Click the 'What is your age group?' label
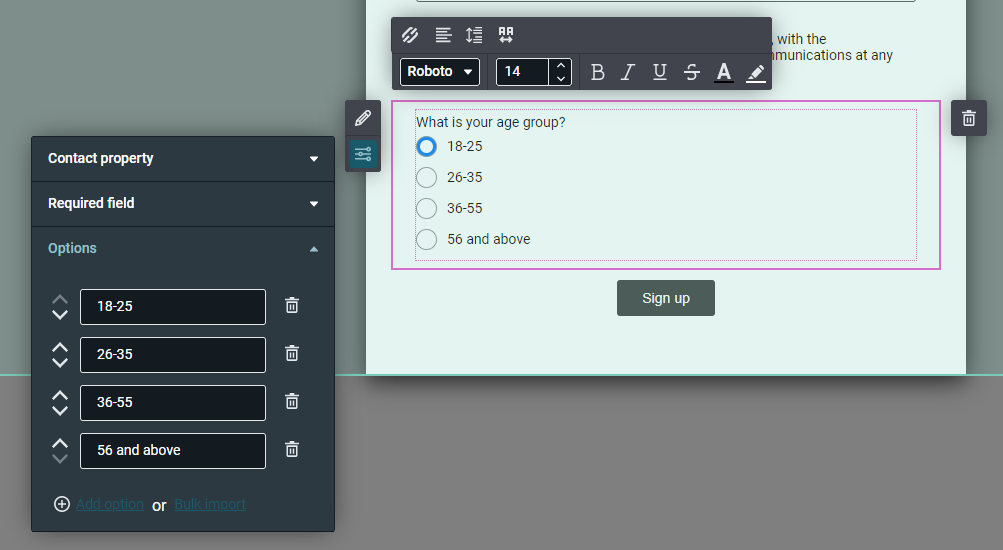This screenshot has width=1003, height=550. [x=491, y=122]
